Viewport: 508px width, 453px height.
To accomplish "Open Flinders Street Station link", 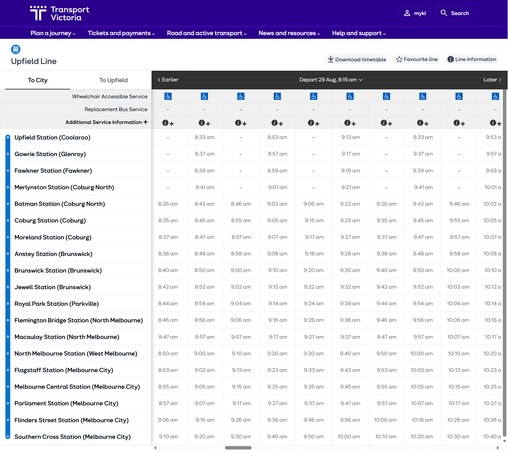I will (71, 420).
